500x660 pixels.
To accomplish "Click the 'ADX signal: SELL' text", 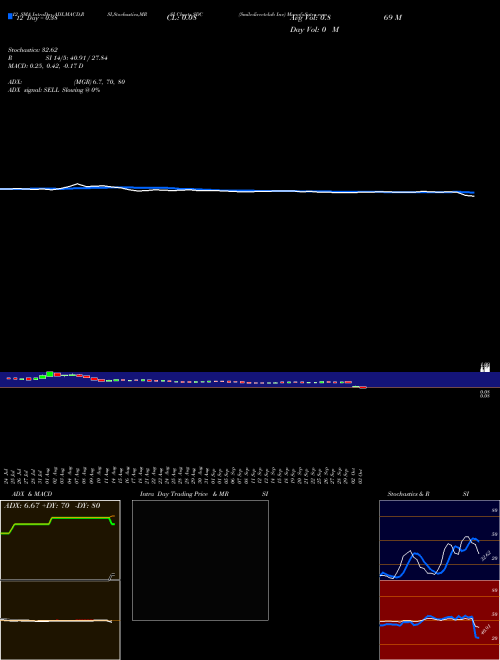I will [x=34, y=90].
